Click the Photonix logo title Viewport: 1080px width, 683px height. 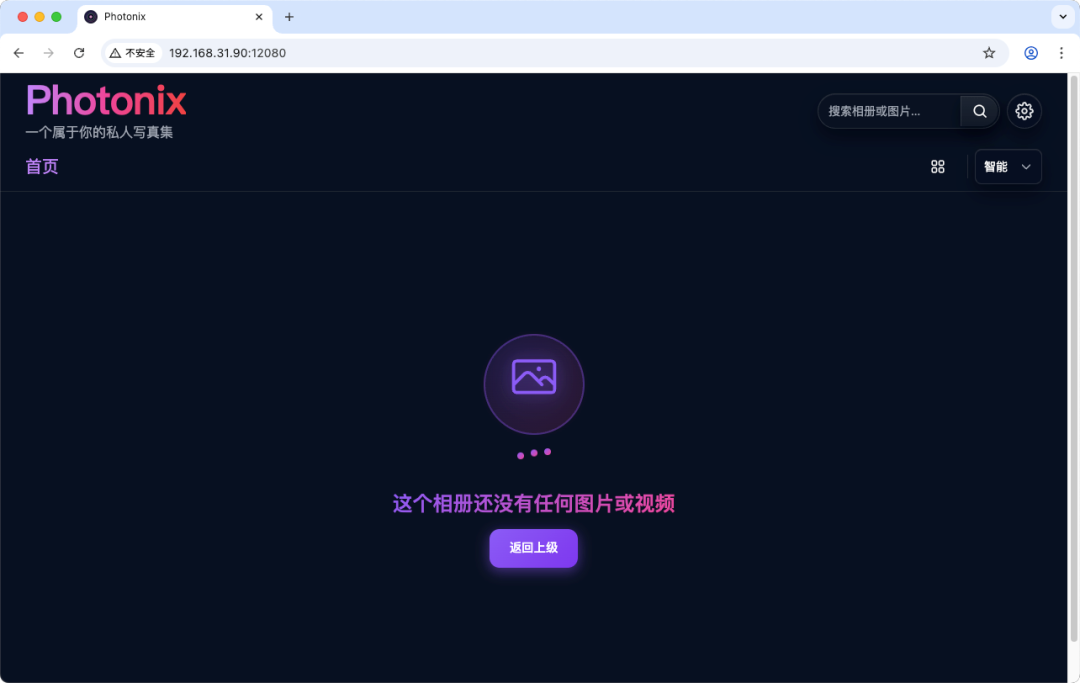[x=106, y=101]
